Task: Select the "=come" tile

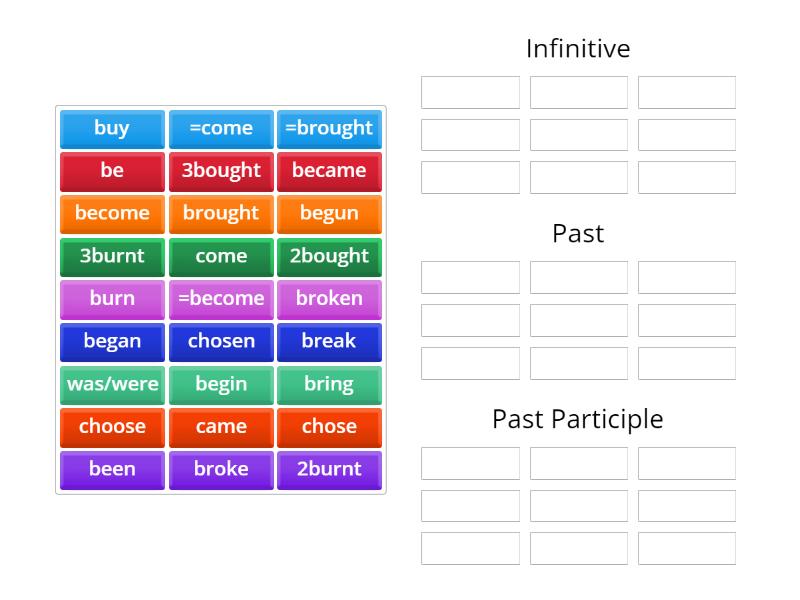Action: (x=221, y=128)
